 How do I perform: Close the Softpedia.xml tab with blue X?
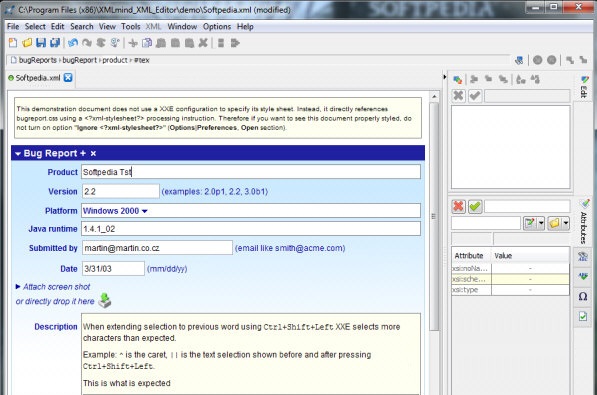[x=68, y=77]
